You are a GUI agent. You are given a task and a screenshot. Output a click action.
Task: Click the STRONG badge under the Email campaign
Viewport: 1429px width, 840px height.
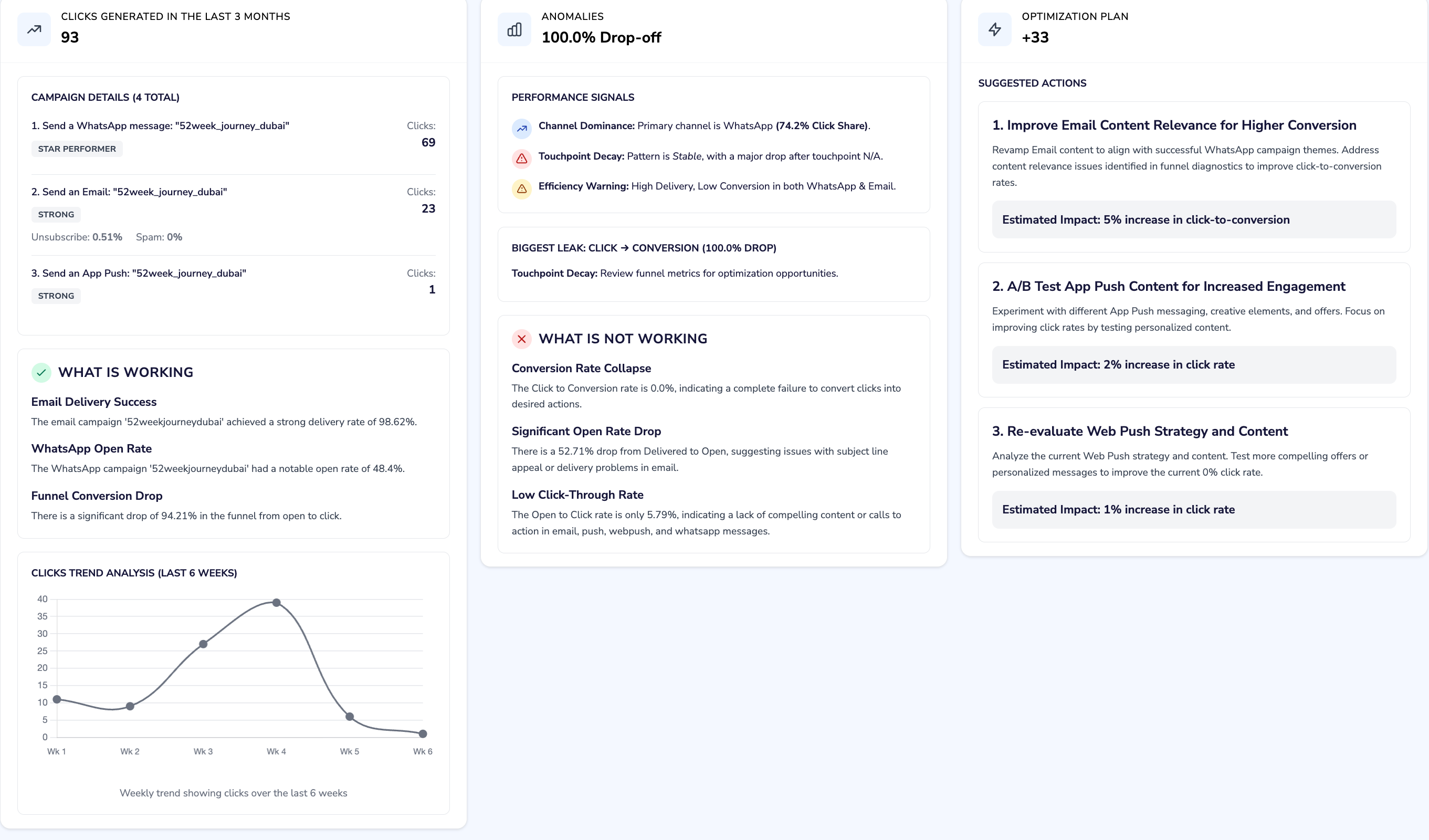56,214
